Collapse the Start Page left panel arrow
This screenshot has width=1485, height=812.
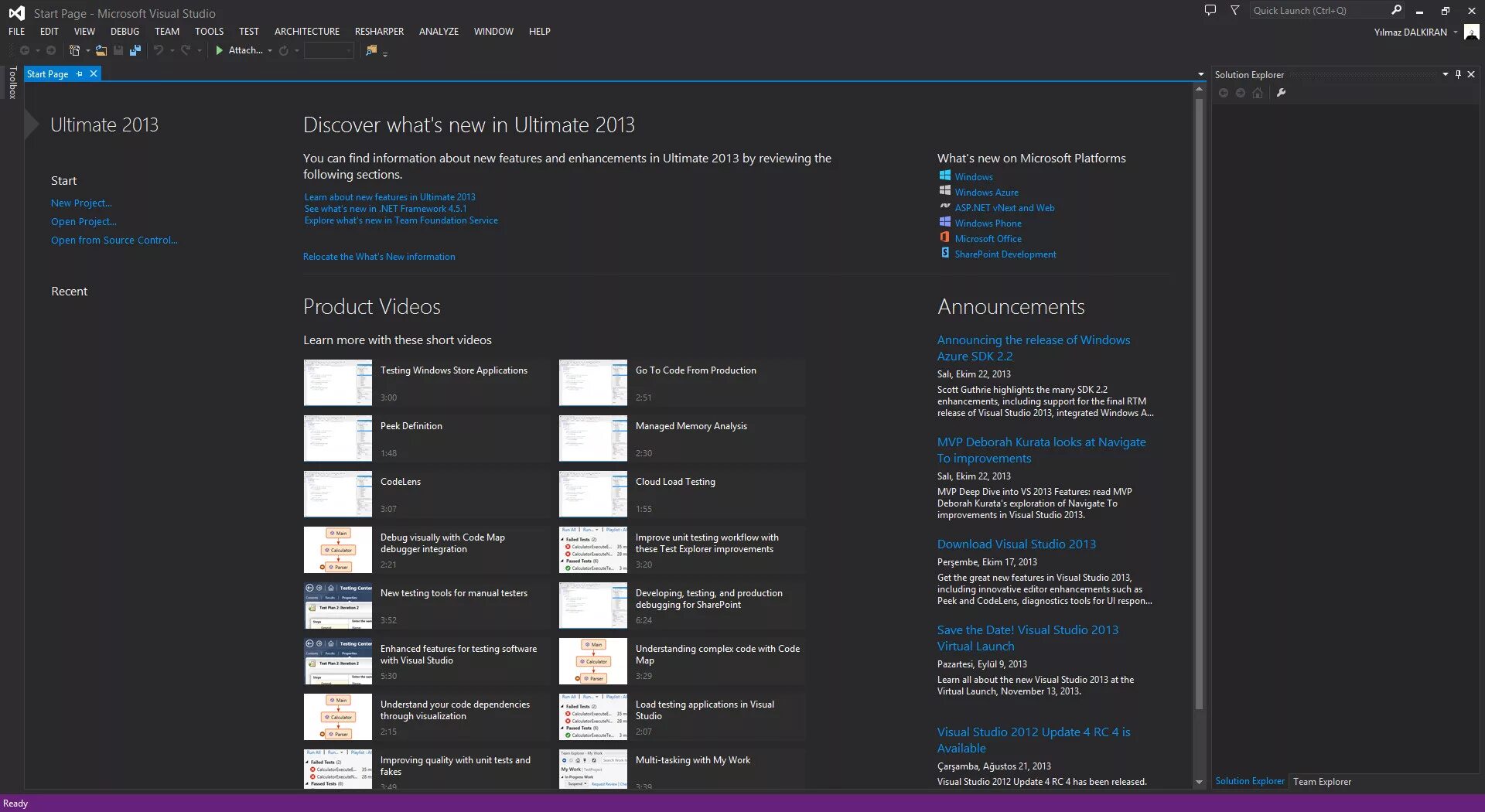(32, 125)
